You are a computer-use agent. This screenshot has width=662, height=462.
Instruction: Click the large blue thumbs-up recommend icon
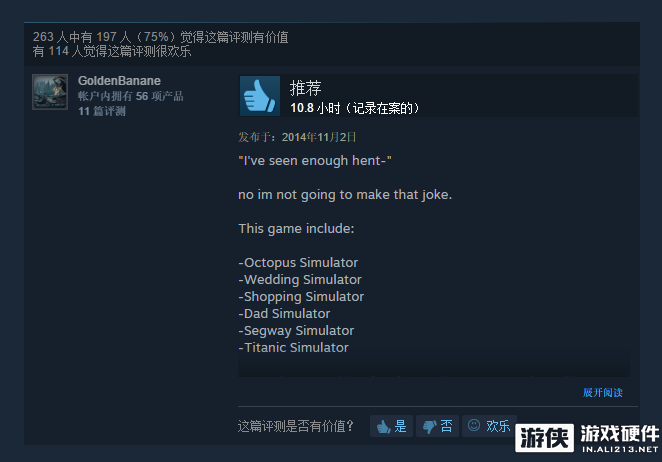[x=260, y=96]
